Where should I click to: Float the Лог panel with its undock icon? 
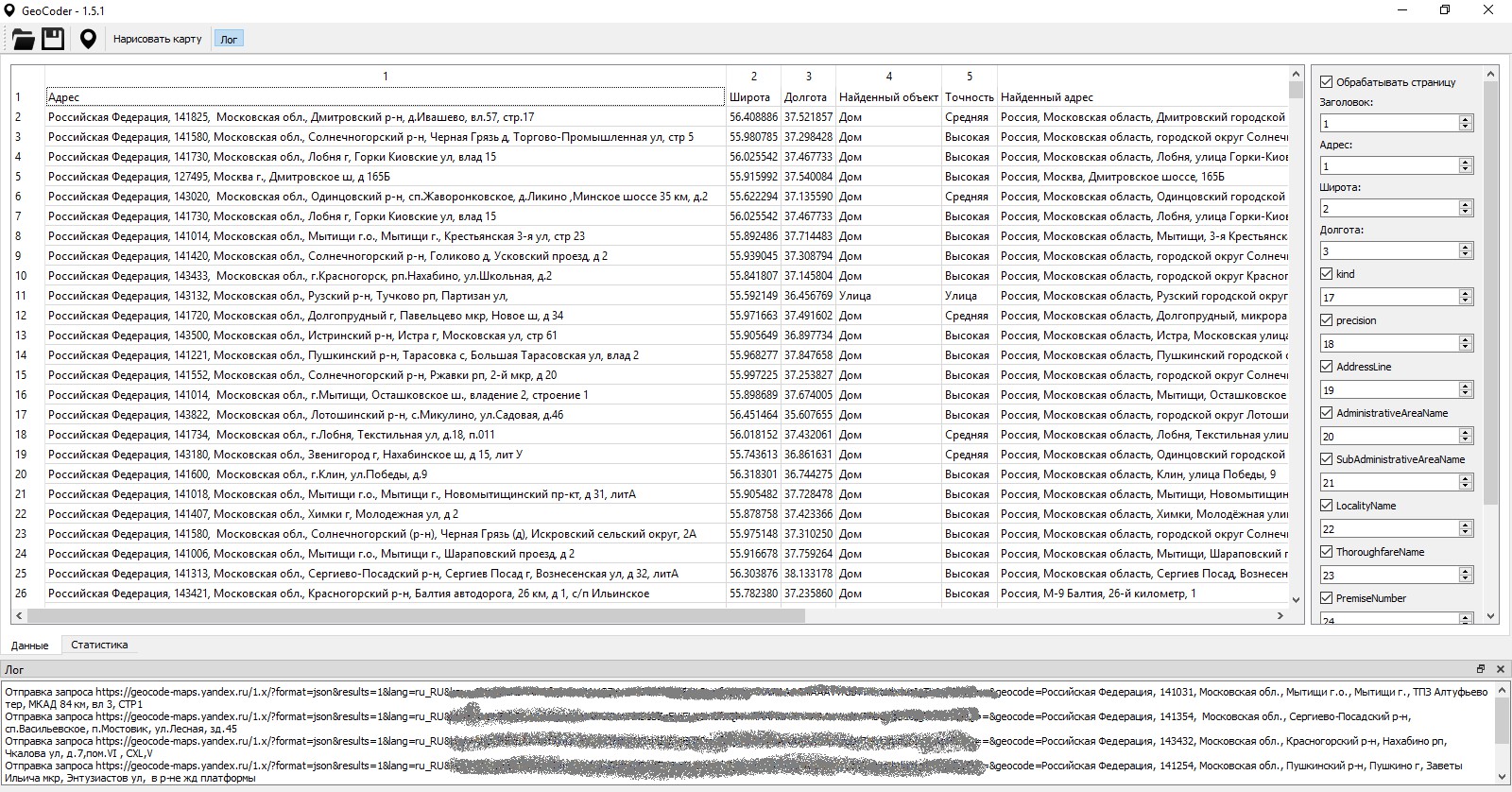(1480, 669)
